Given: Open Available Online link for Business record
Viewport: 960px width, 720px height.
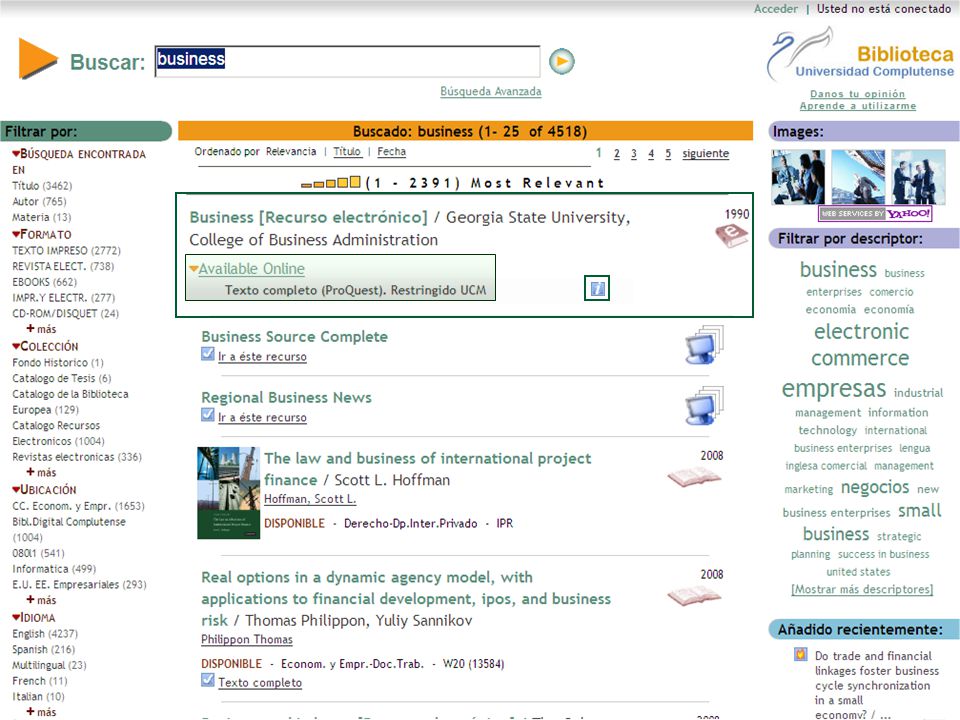Looking at the screenshot, I should click(x=251, y=269).
